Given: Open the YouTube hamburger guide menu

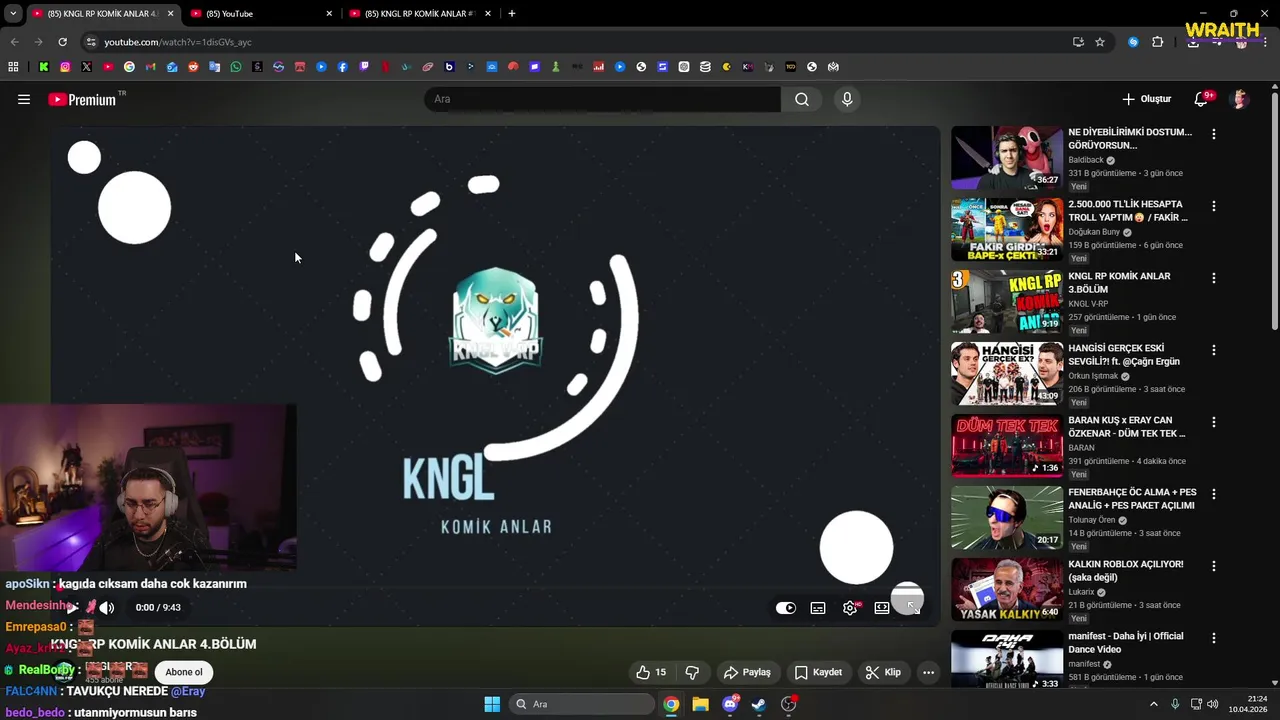Looking at the screenshot, I should click(24, 99).
